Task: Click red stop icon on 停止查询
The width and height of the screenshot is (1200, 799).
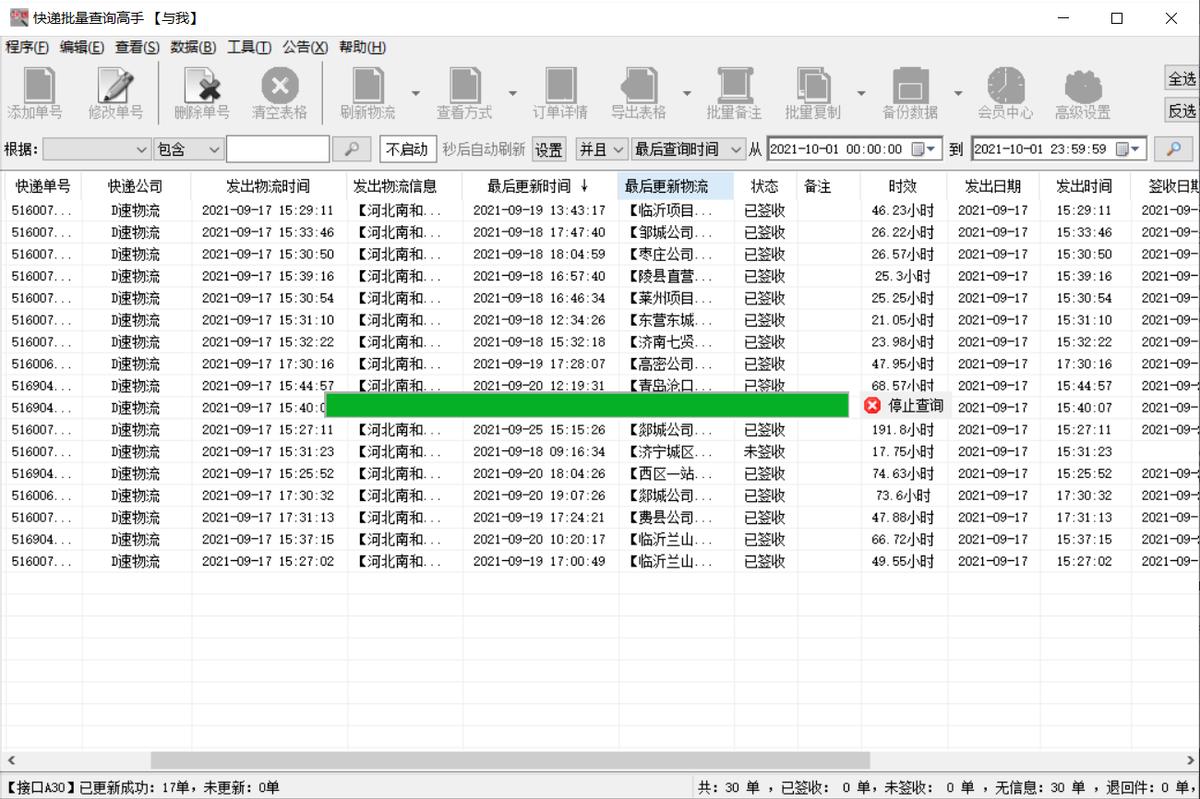Action: tap(872, 406)
